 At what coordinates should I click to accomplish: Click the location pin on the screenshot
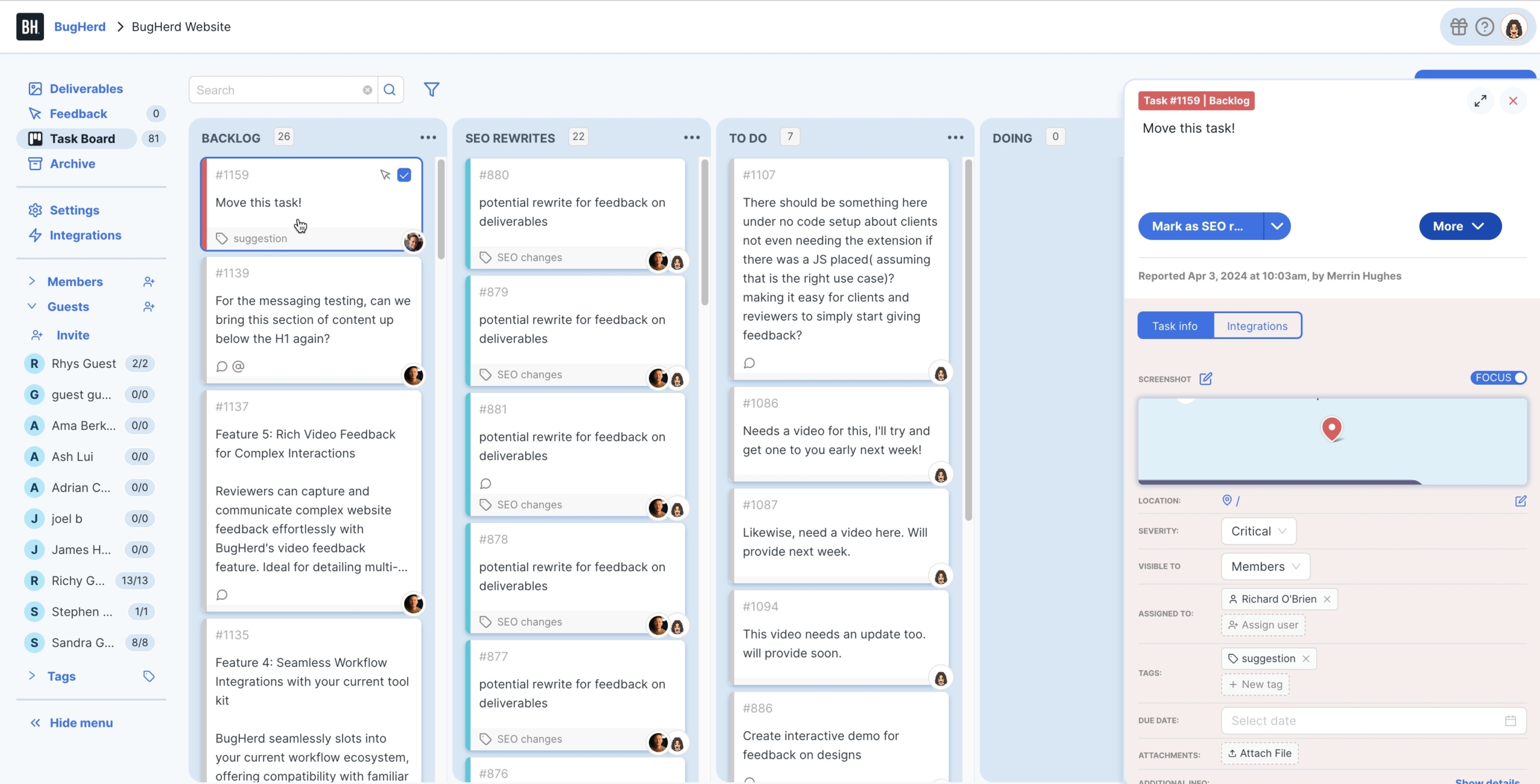tap(1332, 429)
